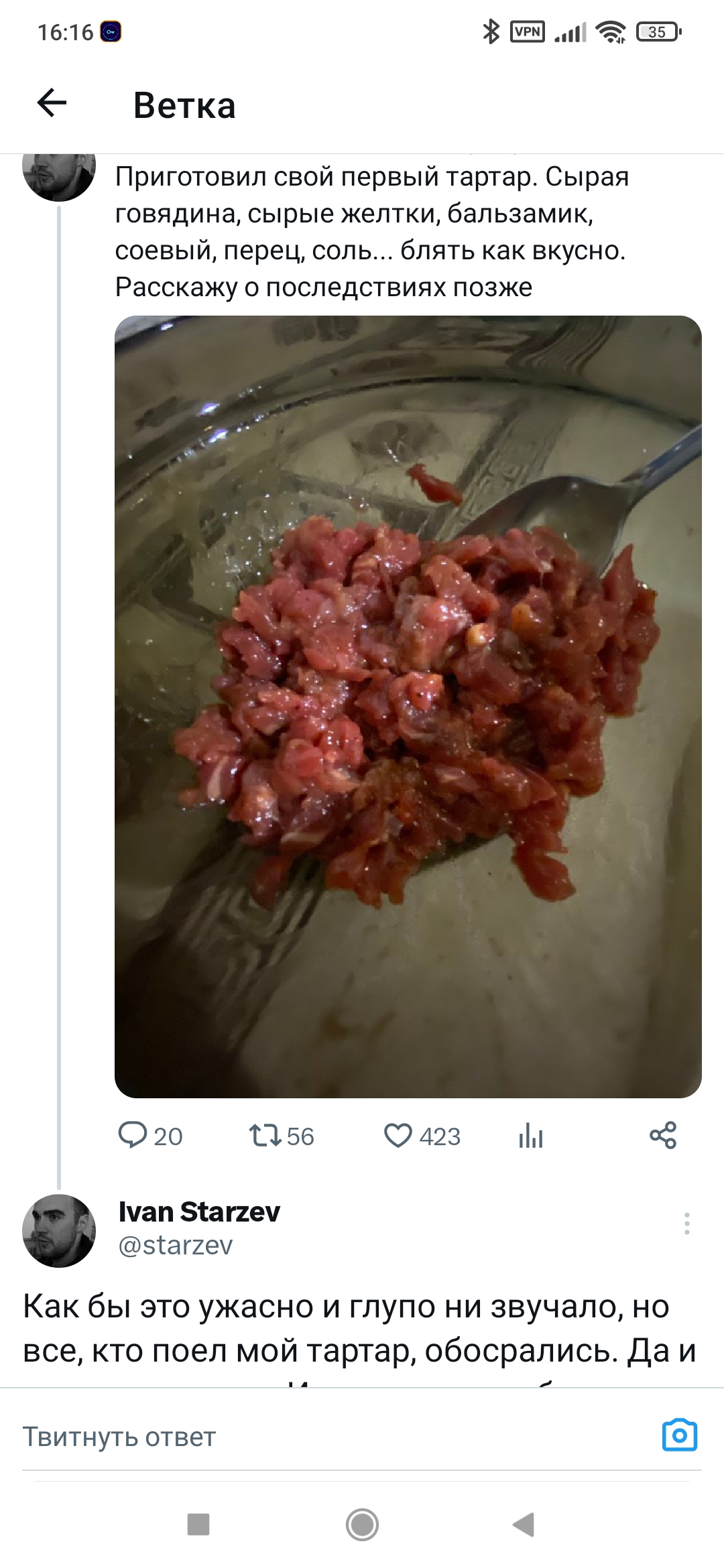Like the tartare tweet with heart icon
The height and width of the screenshot is (1568, 724).
pos(398,1135)
